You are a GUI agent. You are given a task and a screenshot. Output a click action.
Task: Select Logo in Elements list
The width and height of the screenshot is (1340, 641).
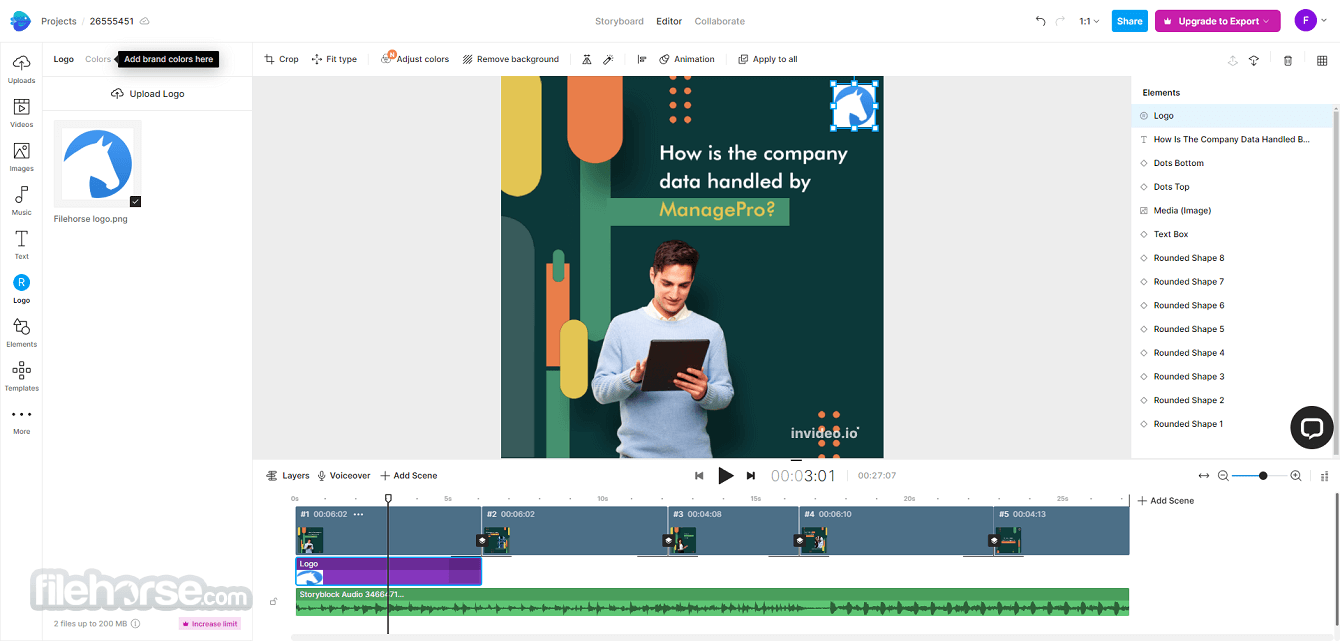point(1231,116)
